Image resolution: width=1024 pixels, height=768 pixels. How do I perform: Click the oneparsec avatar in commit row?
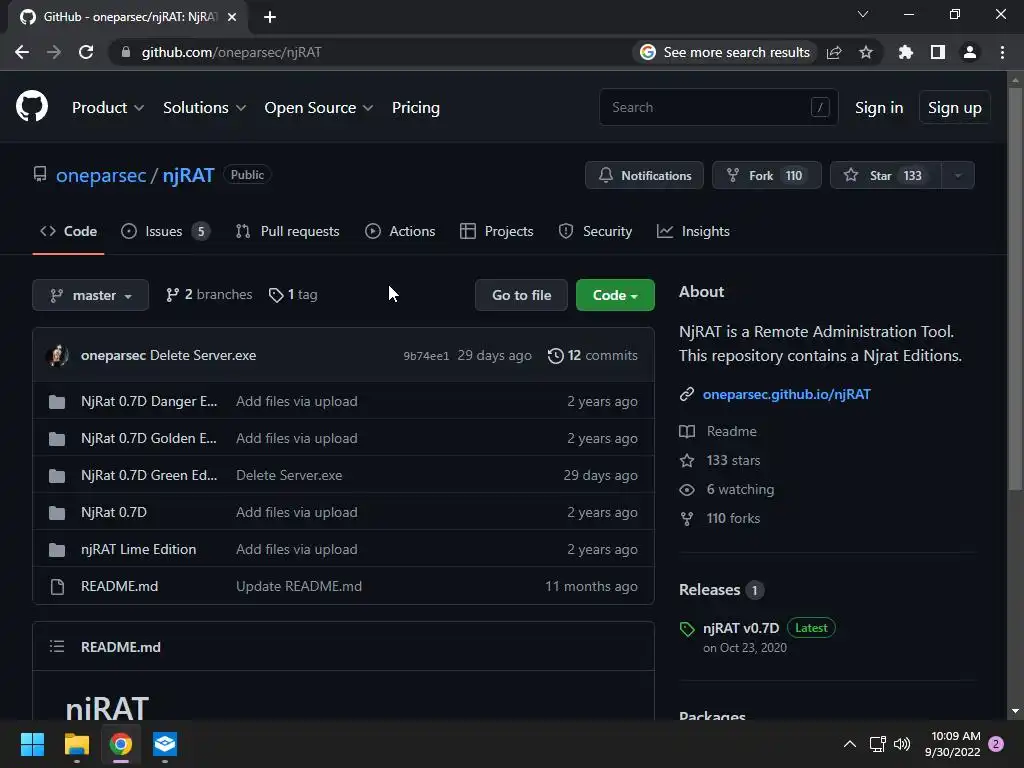click(x=57, y=355)
